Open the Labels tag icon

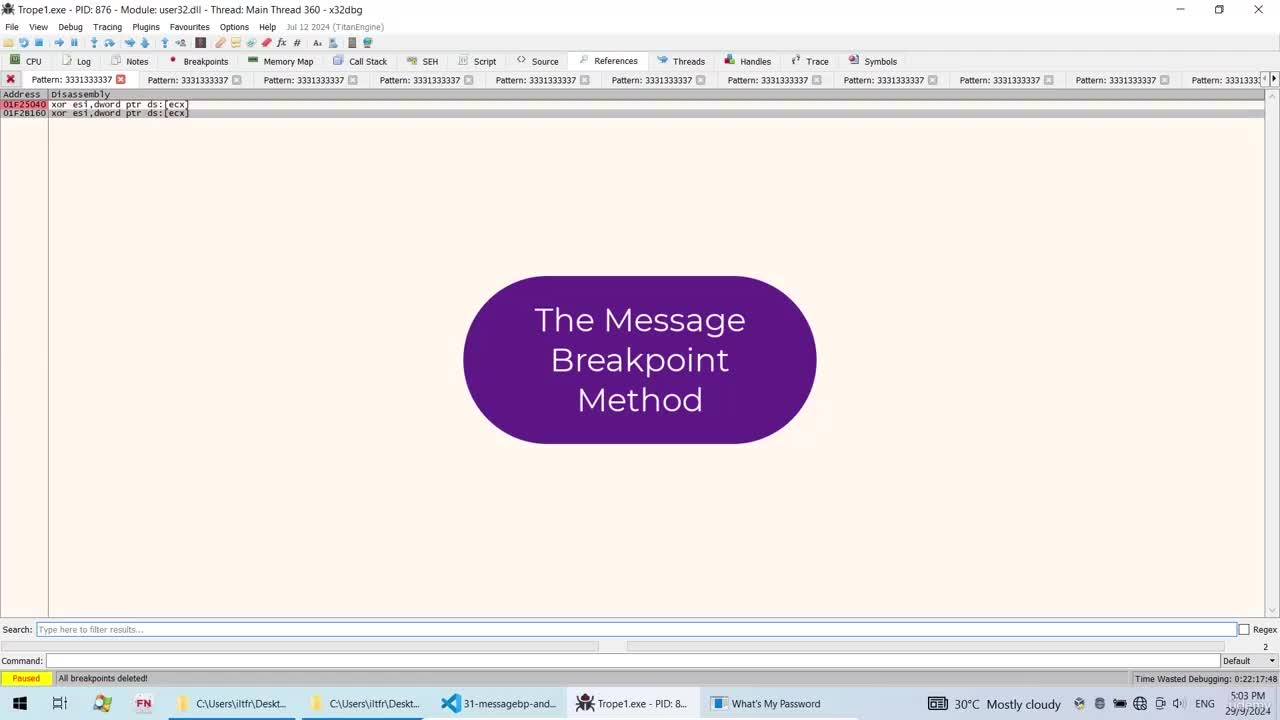pos(251,43)
